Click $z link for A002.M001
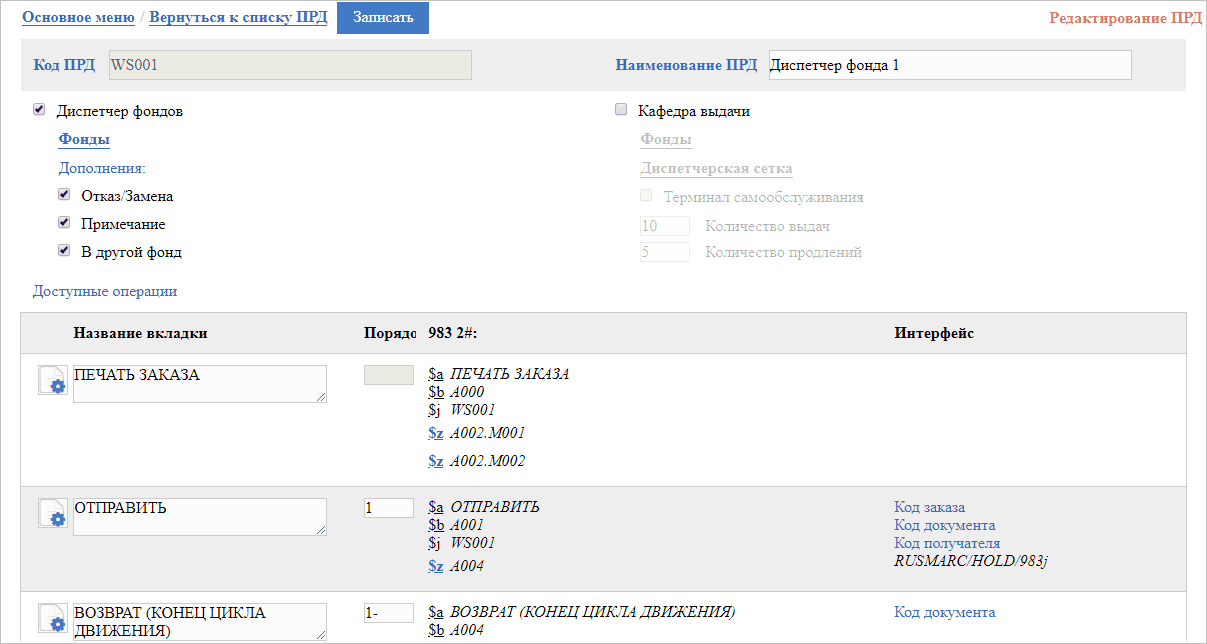The width and height of the screenshot is (1207, 644). [435, 433]
